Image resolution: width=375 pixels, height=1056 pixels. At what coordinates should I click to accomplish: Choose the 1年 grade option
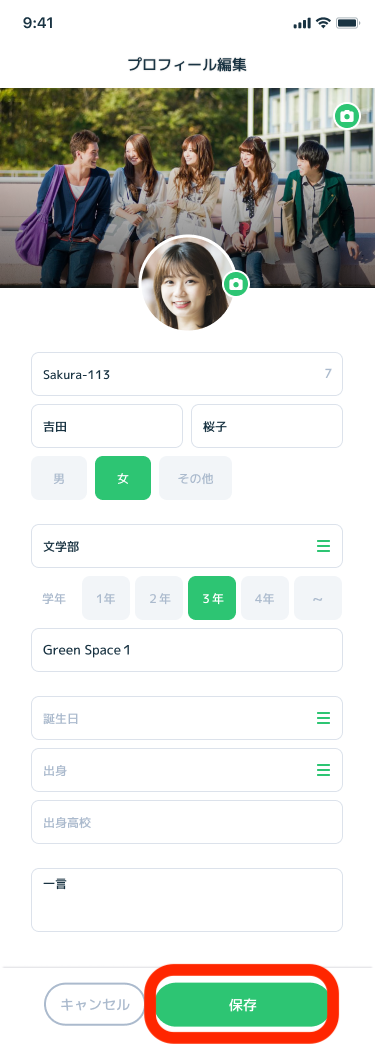(x=106, y=598)
